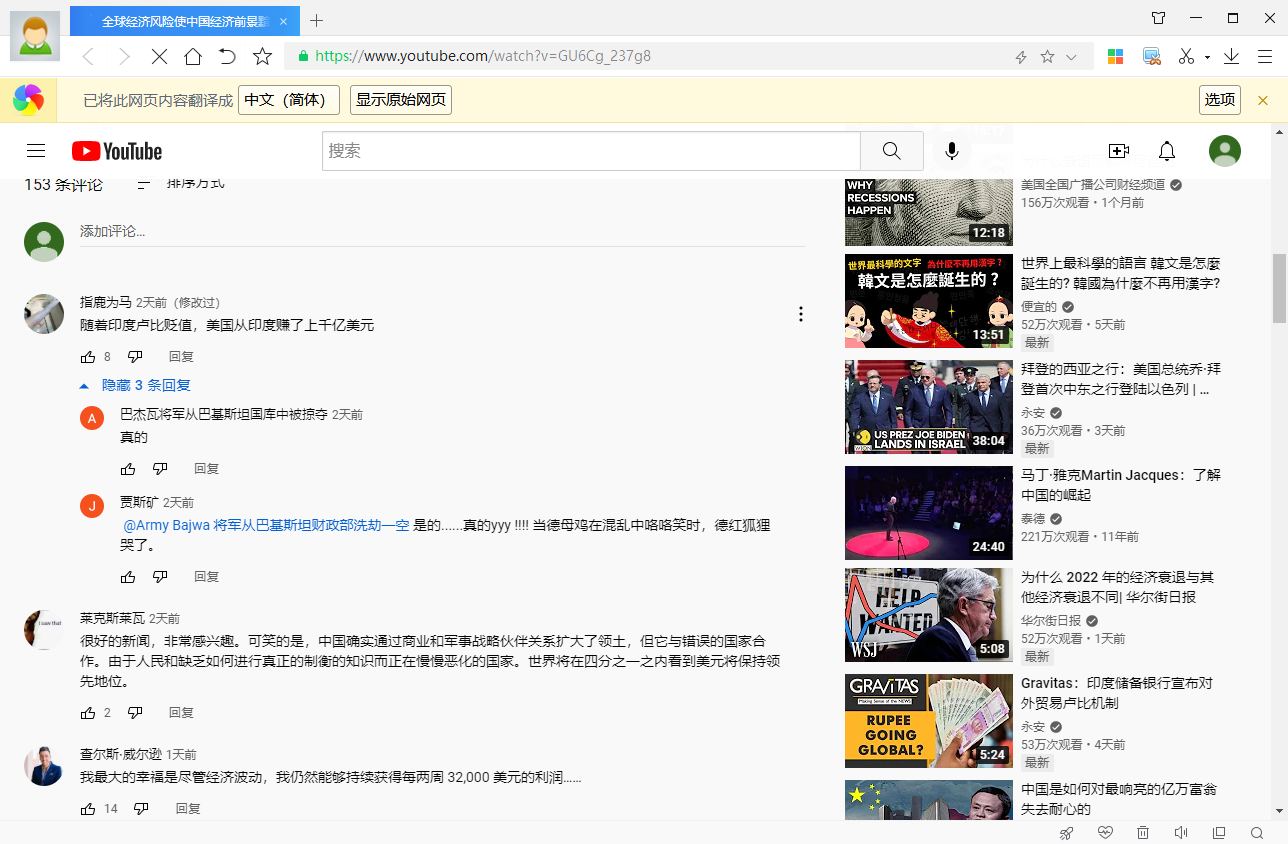Click the add comment field 添加评论
Screen dimensions: 1288x844
point(442,232)
